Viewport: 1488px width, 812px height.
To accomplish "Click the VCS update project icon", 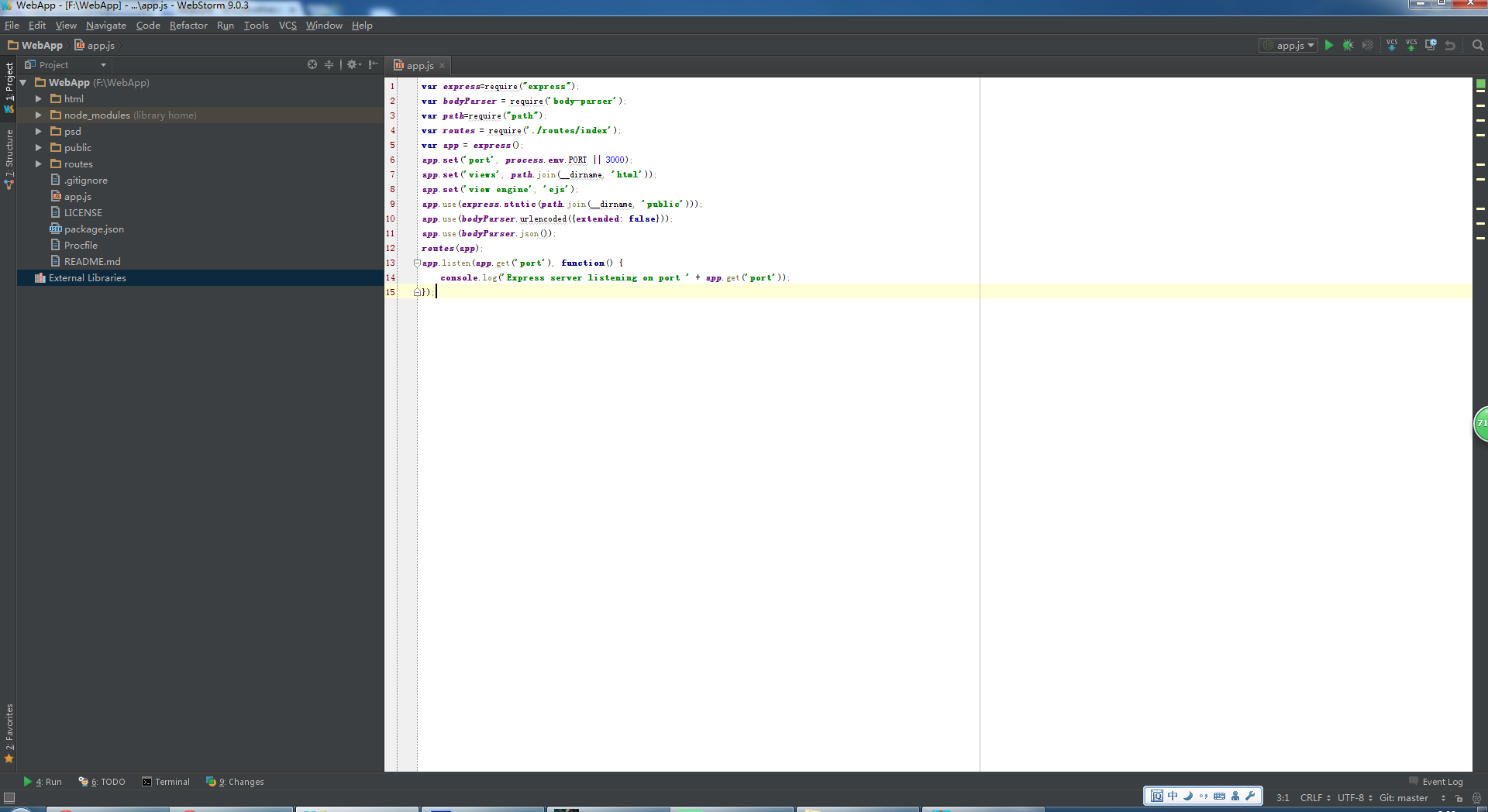I will tap(1392, 46).
